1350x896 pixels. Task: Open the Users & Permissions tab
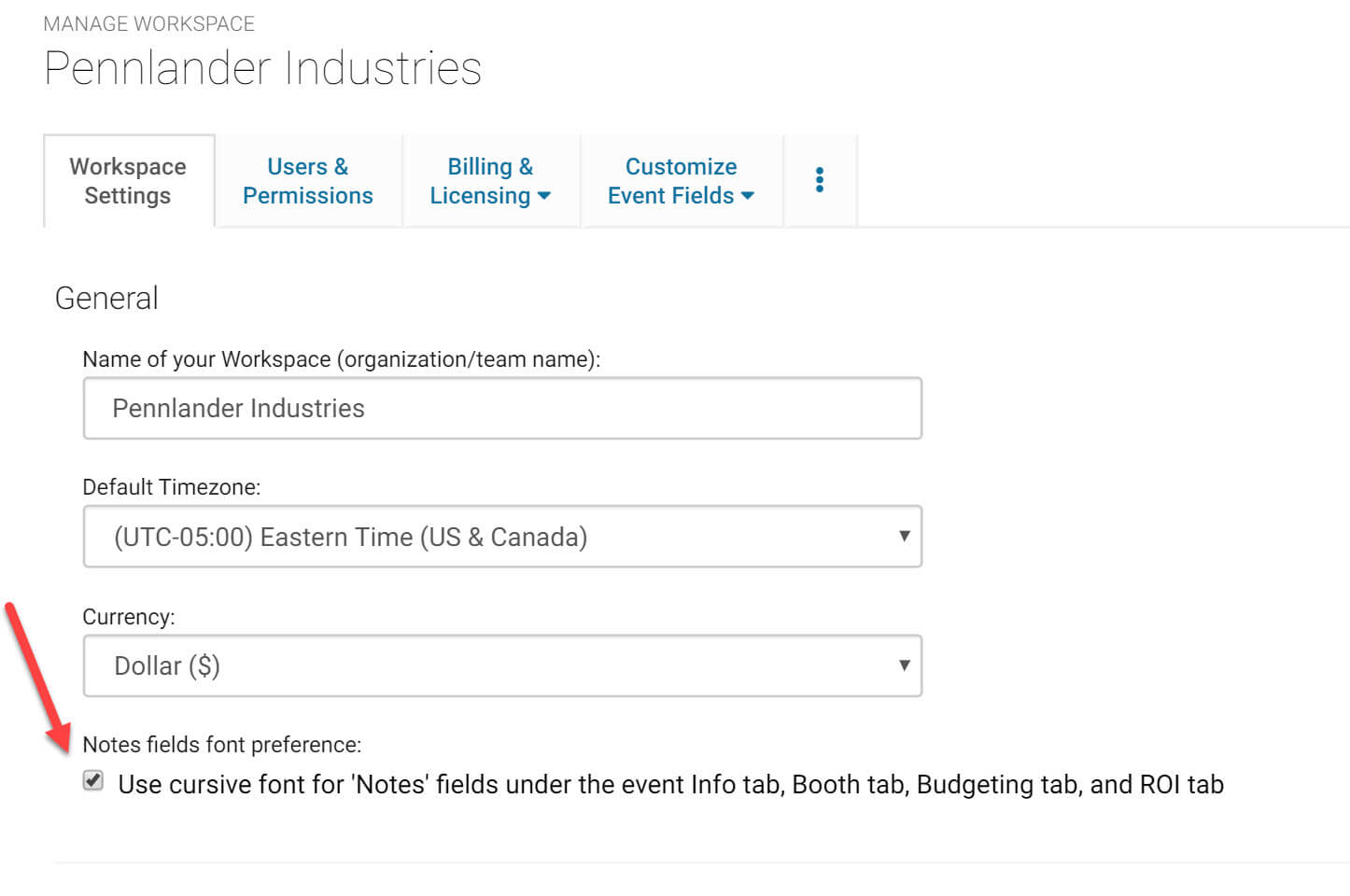[x=307, y=181]
